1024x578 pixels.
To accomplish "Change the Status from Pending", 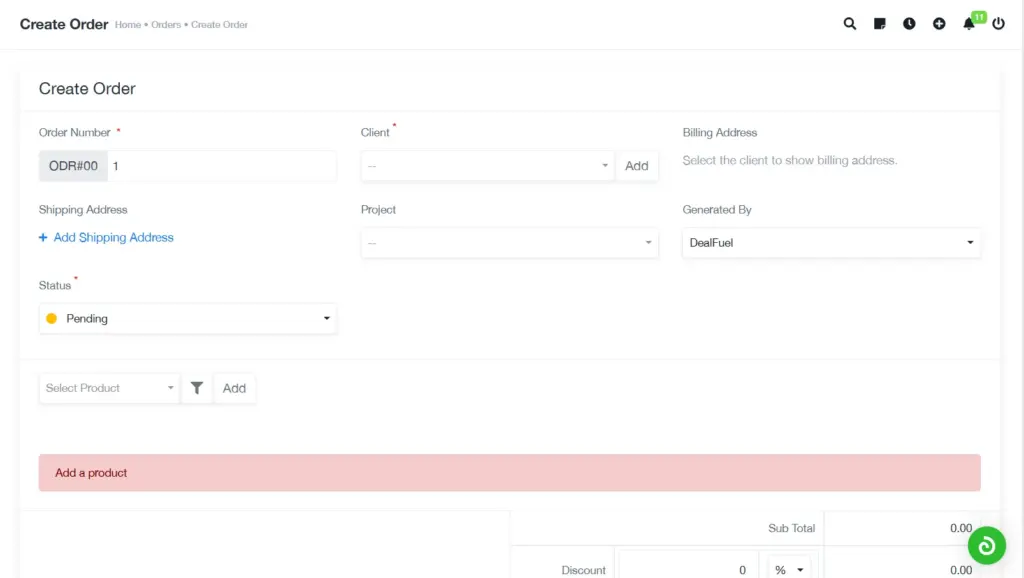I will (x=187, y=318).
